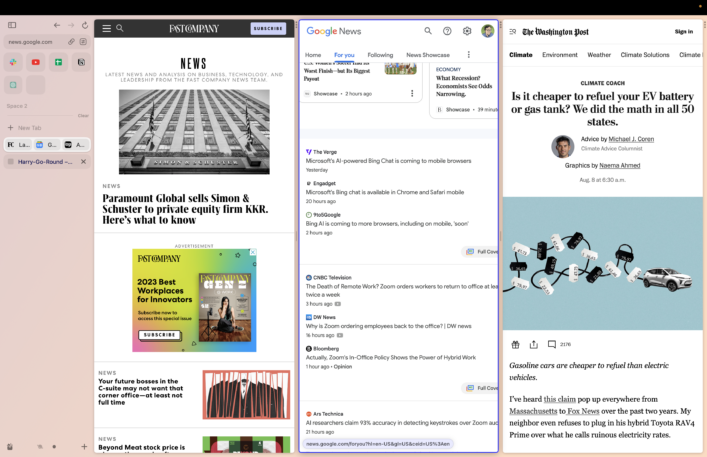Open the archive icon at the sidebar bottom
This screenshot has width=707, height=457.
click(x=10, y=447)
